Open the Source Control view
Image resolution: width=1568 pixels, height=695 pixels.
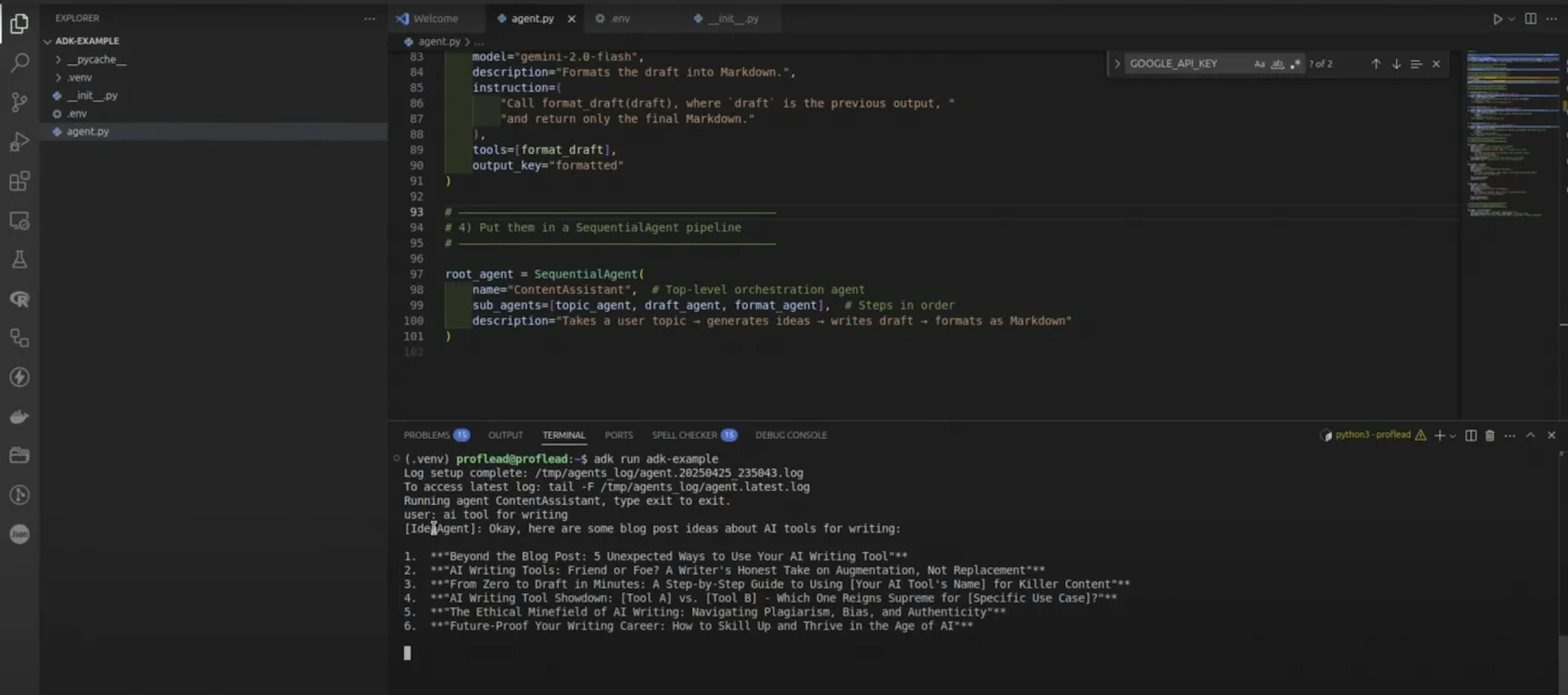(x=20, y=102)
